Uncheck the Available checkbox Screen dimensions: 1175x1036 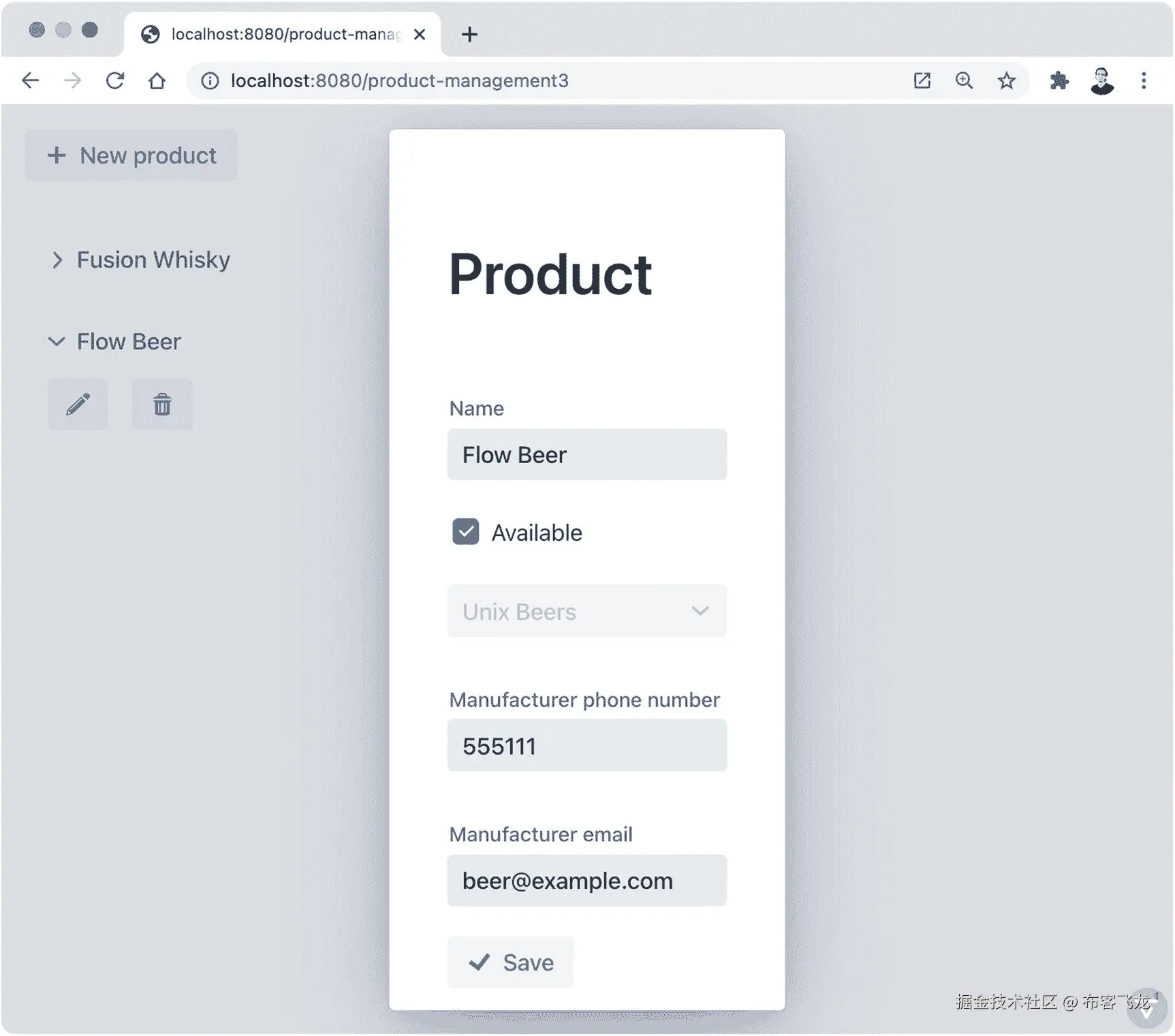pyautogui.click(x=466, y=532)
